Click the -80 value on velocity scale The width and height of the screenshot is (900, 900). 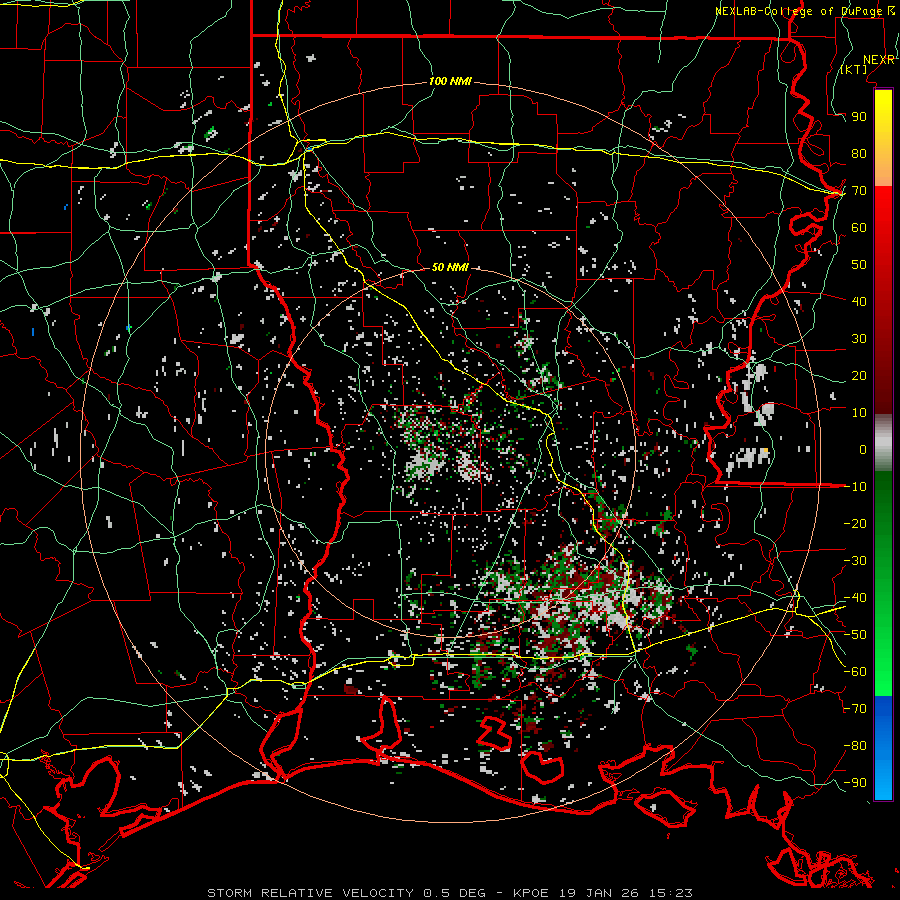coord(855,746)
